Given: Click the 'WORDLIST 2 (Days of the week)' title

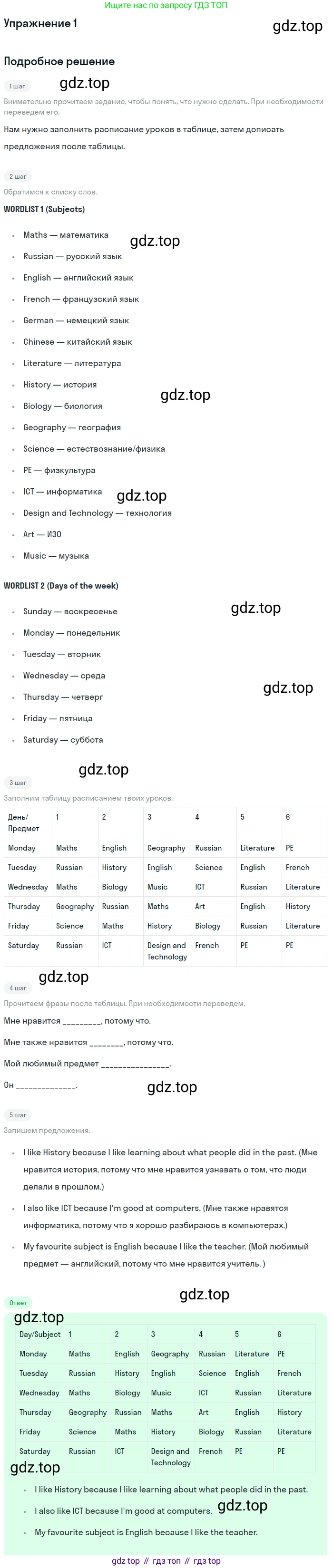Looking at the screenshot, I should [61, 586].
